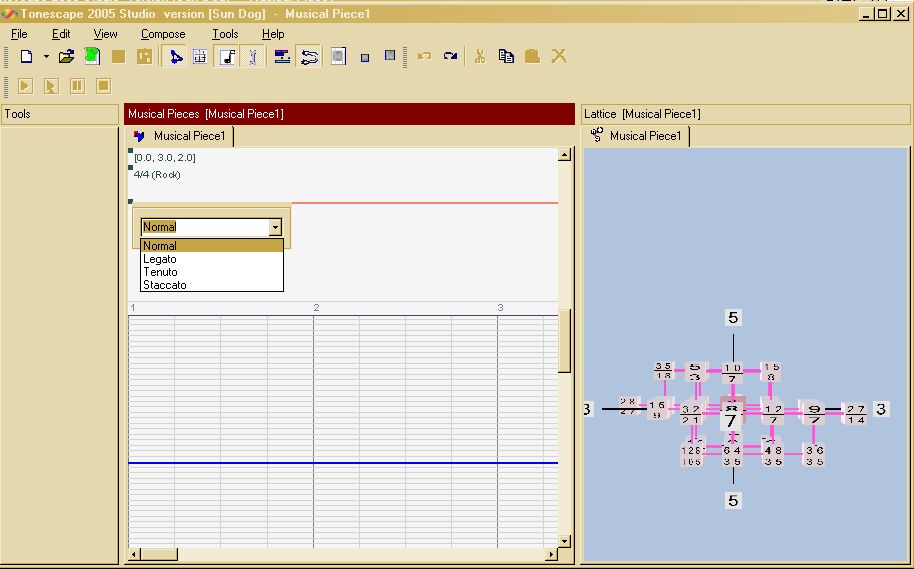
Task: Click the 15/8 lattice node
Action: pos(771,371)
